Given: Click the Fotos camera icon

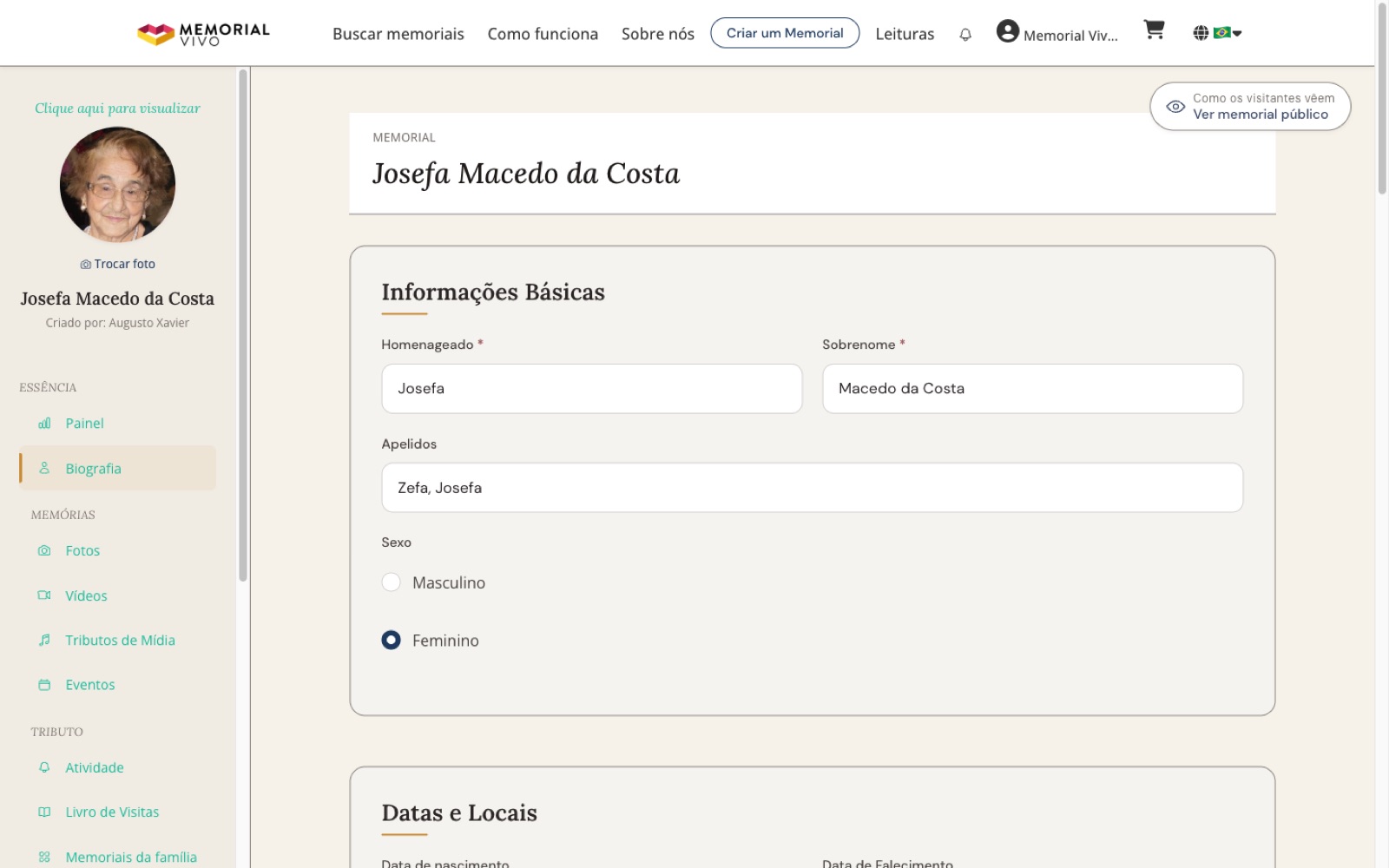Looking at the screenshot, I should pyautogui.click(x=44, y=550).
